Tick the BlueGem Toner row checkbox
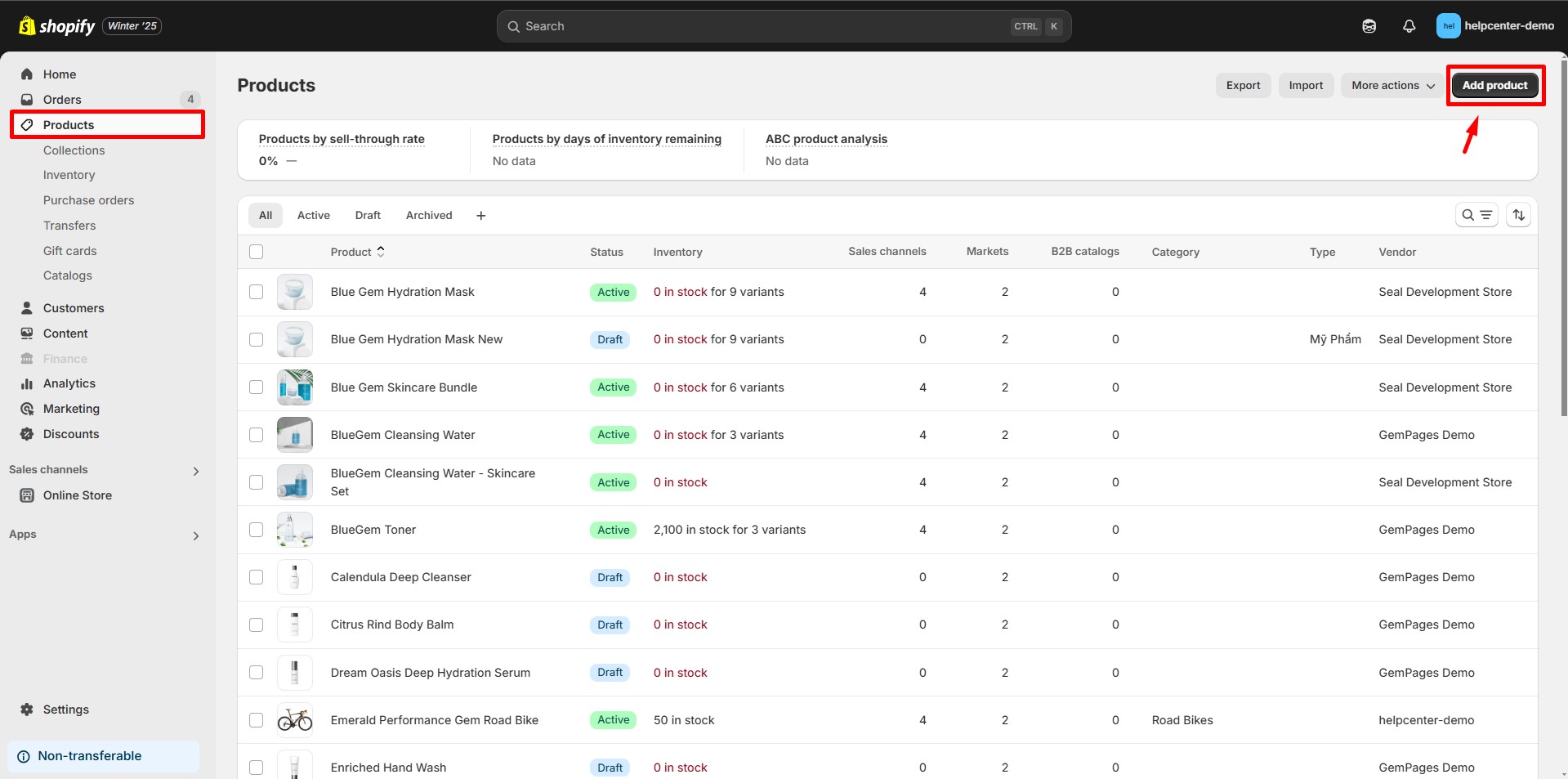 coord(257,530)
